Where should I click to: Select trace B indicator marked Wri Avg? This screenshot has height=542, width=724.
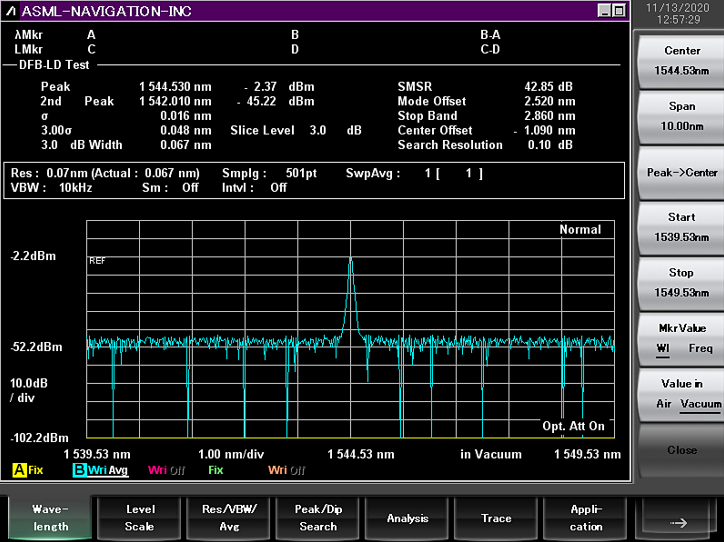(x=101, y=470)
